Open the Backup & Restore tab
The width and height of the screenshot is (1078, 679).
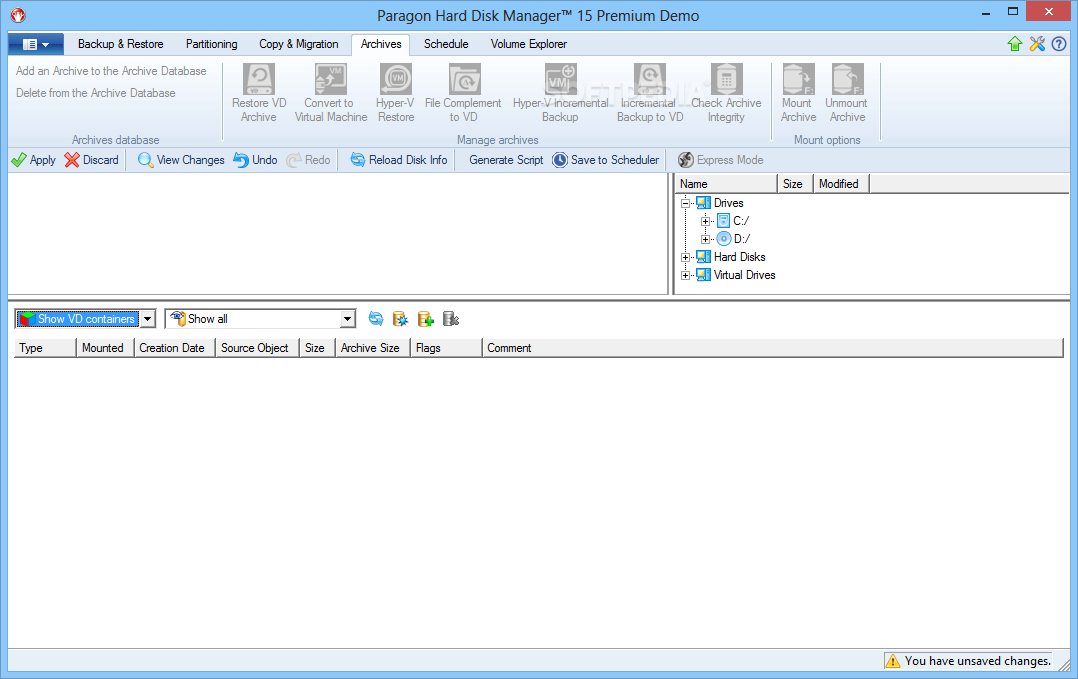click(x=120, y=44)
